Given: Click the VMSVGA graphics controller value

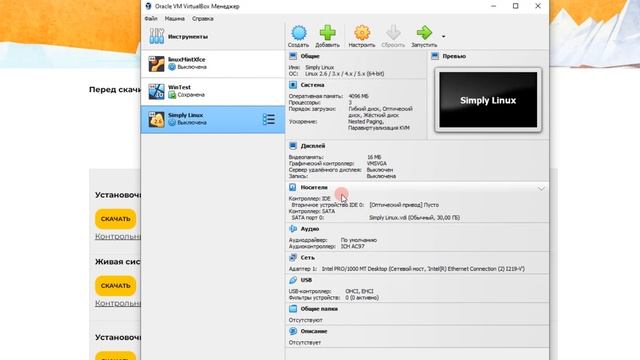Looking at the screenshot, I should [376, 163].
